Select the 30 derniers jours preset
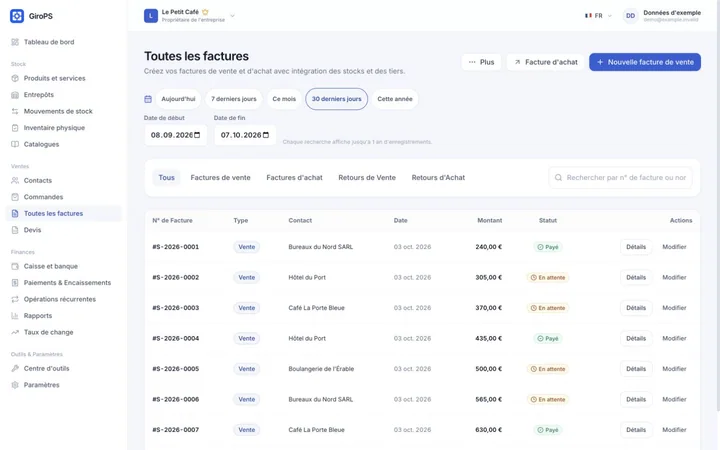 pyautogui.click(x=337, y=99)
